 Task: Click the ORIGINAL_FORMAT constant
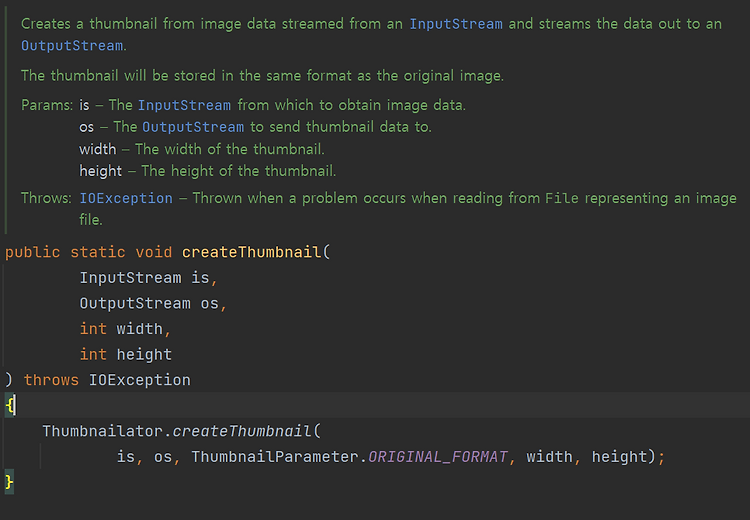(438, 457)
